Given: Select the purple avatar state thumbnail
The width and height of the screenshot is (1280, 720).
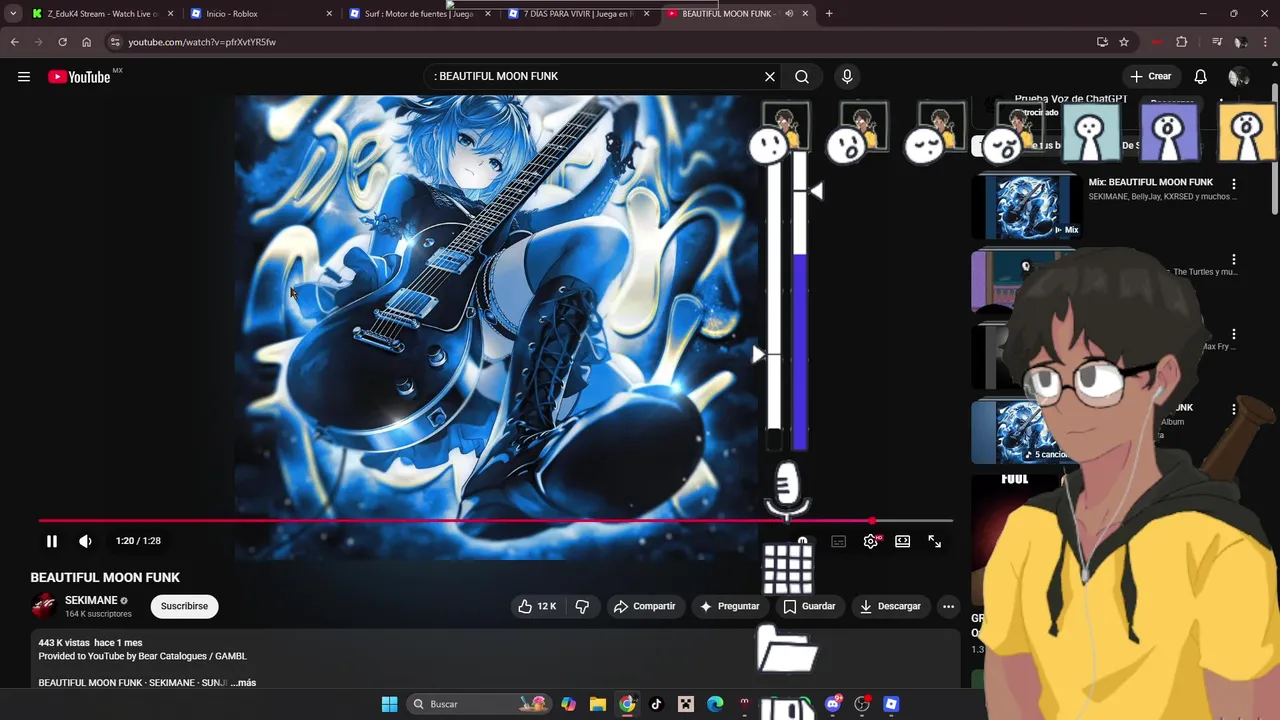Looking at the screenshot, I should pos(1168,131).
